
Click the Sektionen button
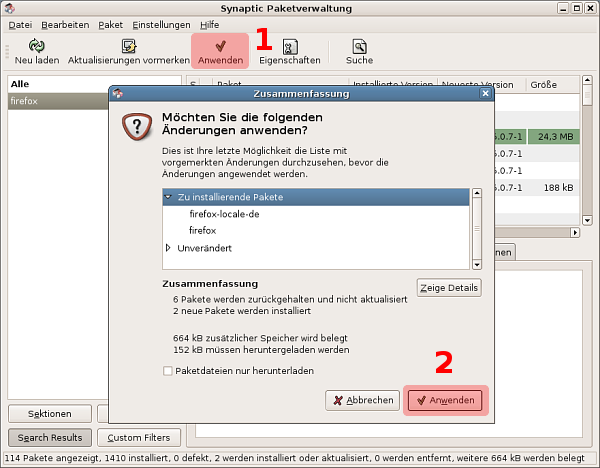point(50,414)
